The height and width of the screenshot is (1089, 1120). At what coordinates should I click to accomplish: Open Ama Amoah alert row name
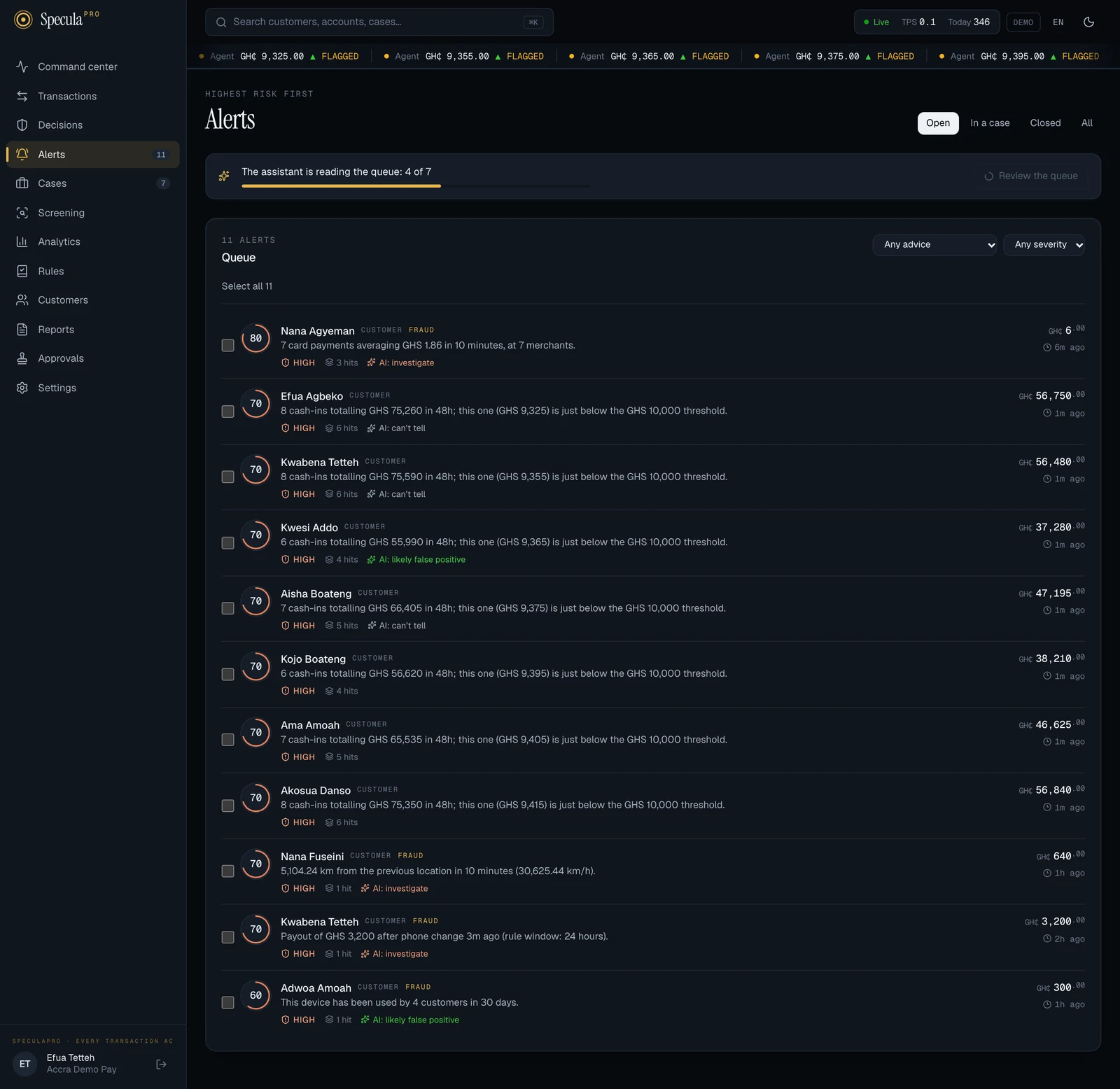[x=310, y=725]
